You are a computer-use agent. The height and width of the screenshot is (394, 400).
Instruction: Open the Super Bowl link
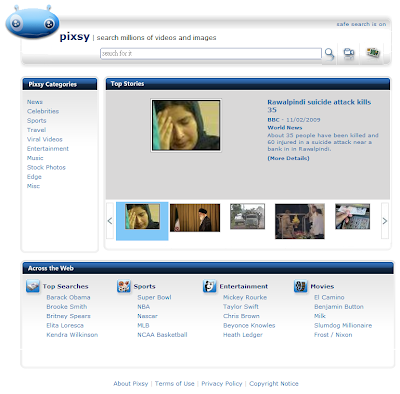click(x=154, y=297)
